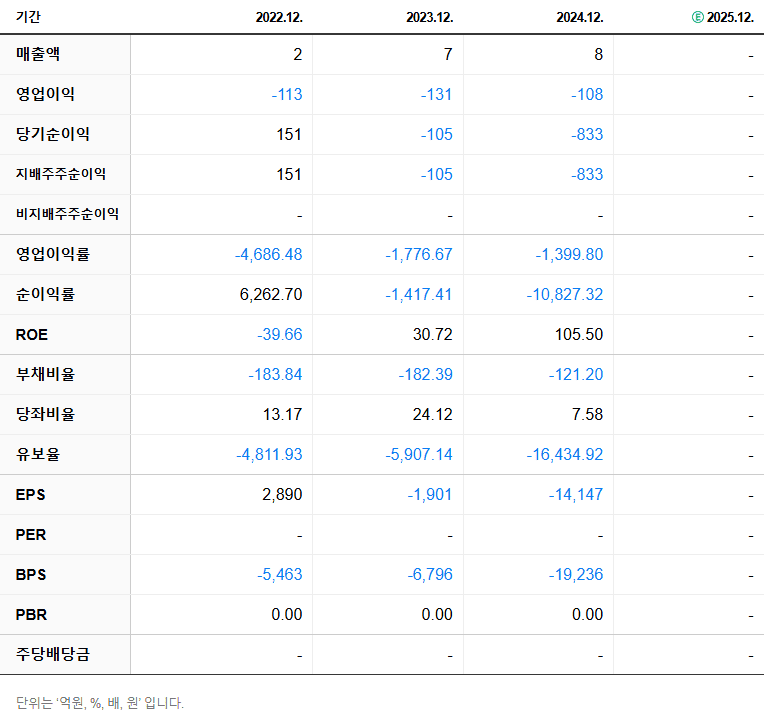
Task: Click the 영업이익 row label
Action: [45, 94]
